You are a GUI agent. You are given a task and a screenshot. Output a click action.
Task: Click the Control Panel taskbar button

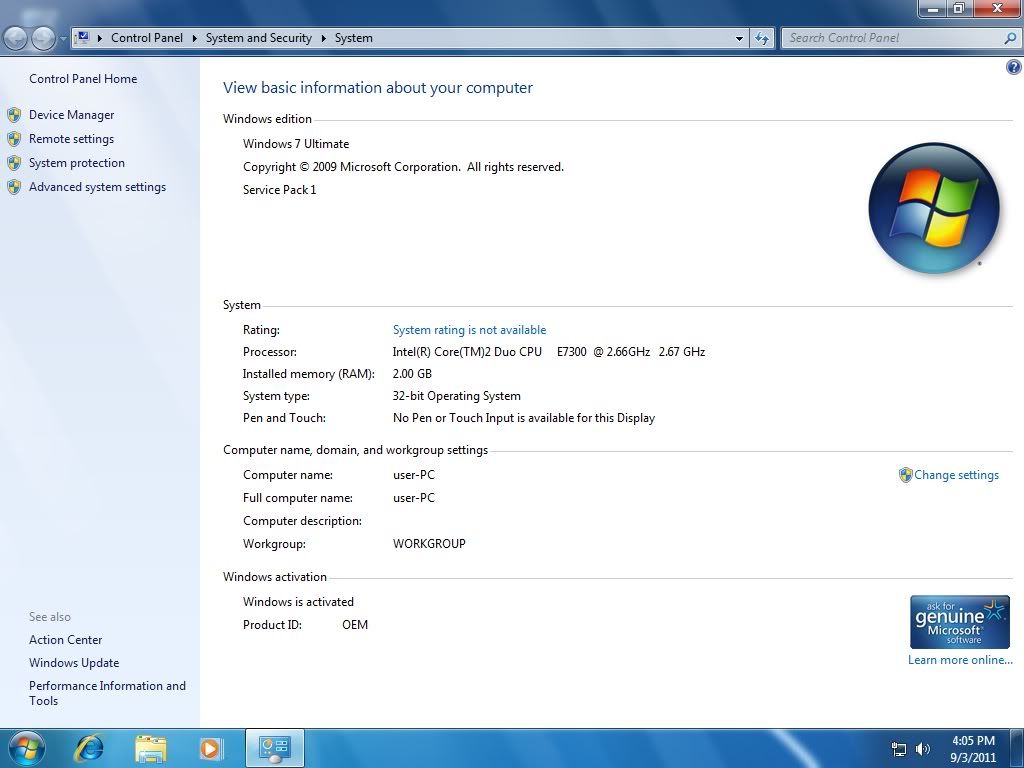point(274,748)
